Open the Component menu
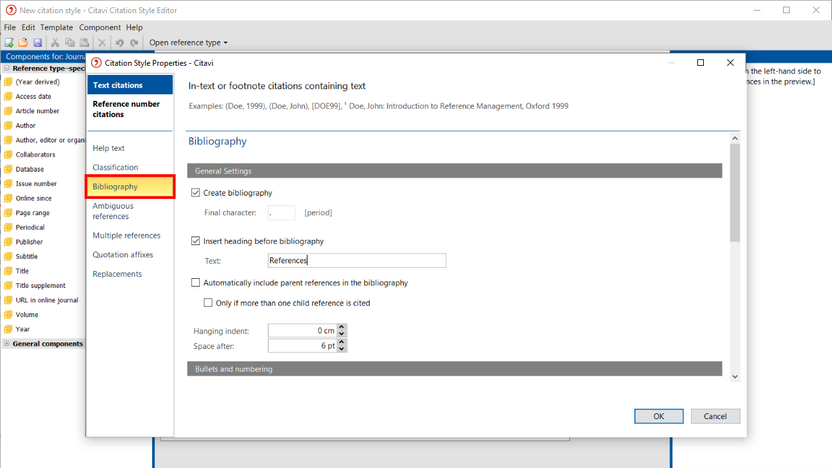The height and width of the screenshot is (468, 832). click(x=100, y=27)
